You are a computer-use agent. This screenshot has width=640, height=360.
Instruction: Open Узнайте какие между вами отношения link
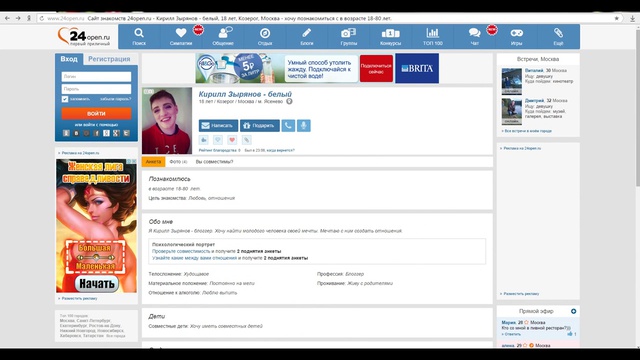click(194, 258)
